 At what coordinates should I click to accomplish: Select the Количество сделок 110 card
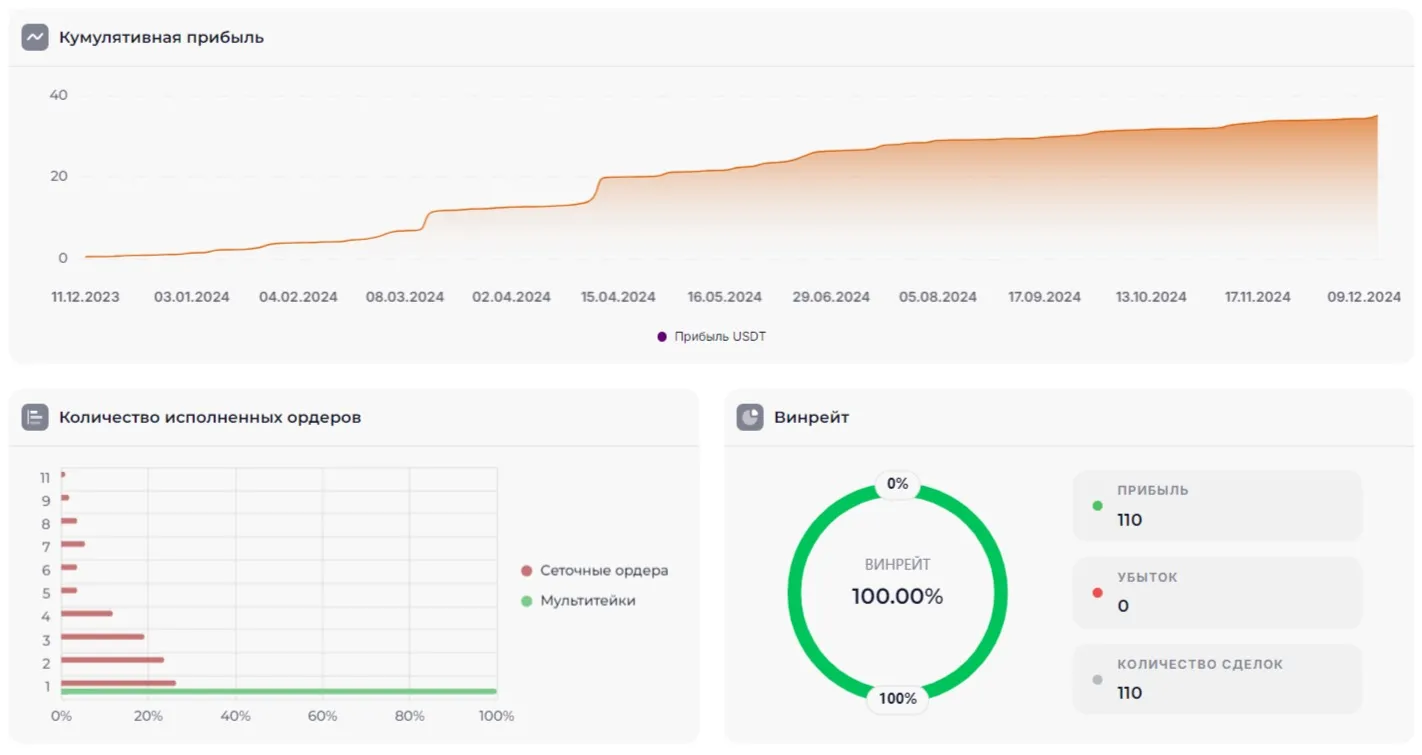pos(1217,680)
